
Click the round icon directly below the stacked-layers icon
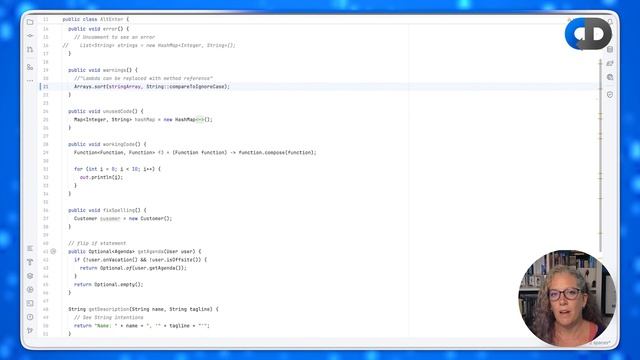pyautogui.click(x=30, y=290)
